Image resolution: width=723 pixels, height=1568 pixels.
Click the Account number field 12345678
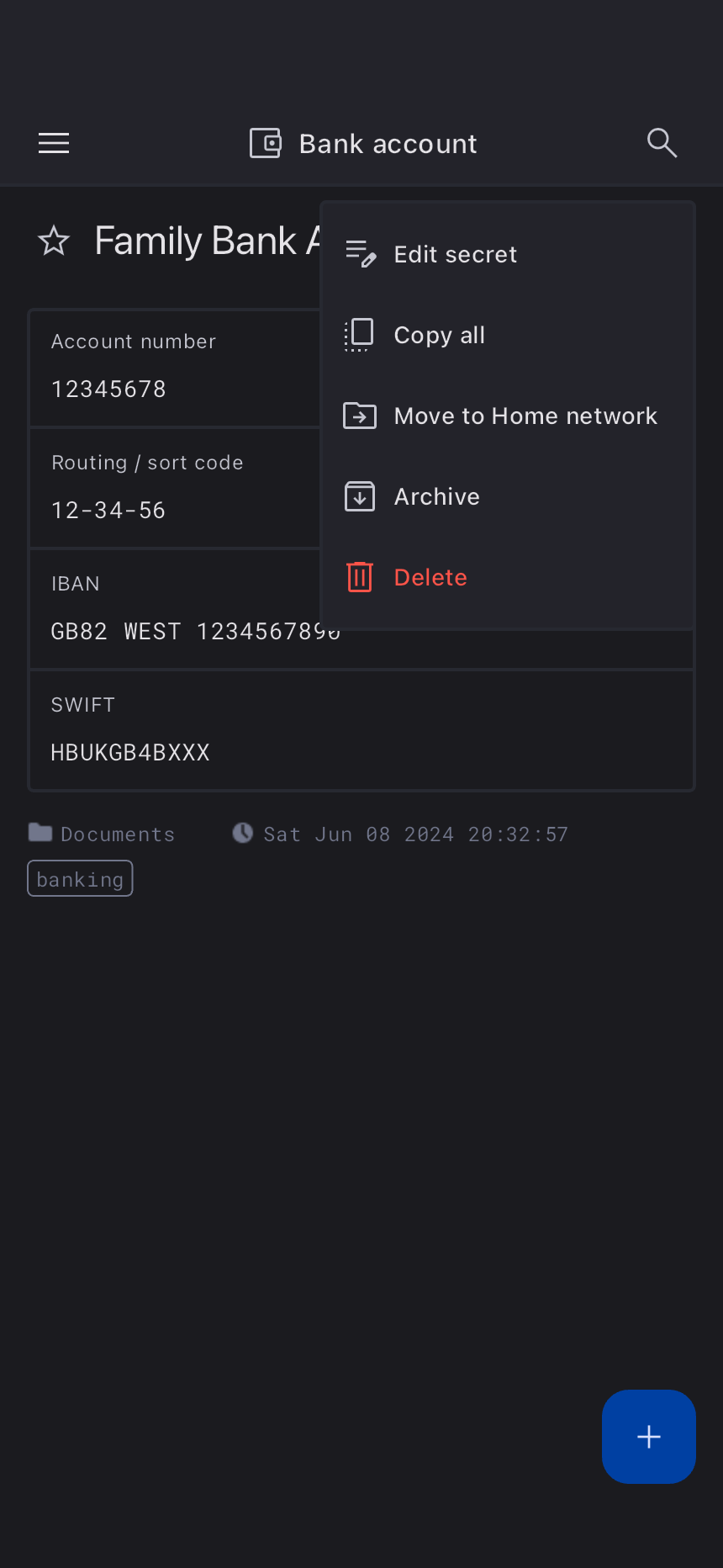[109, 389]
